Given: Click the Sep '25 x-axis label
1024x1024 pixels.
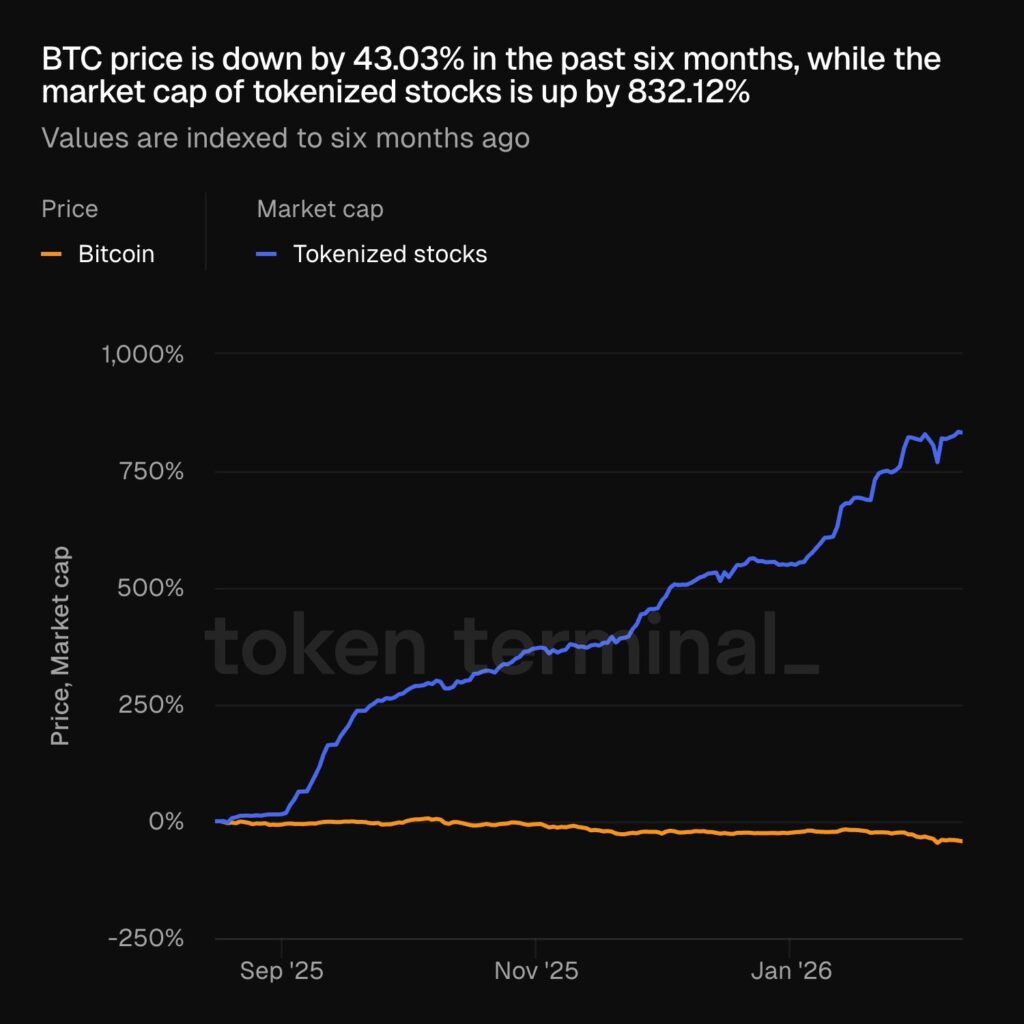Looking at the screenshot, I should (x=282, y=971).
